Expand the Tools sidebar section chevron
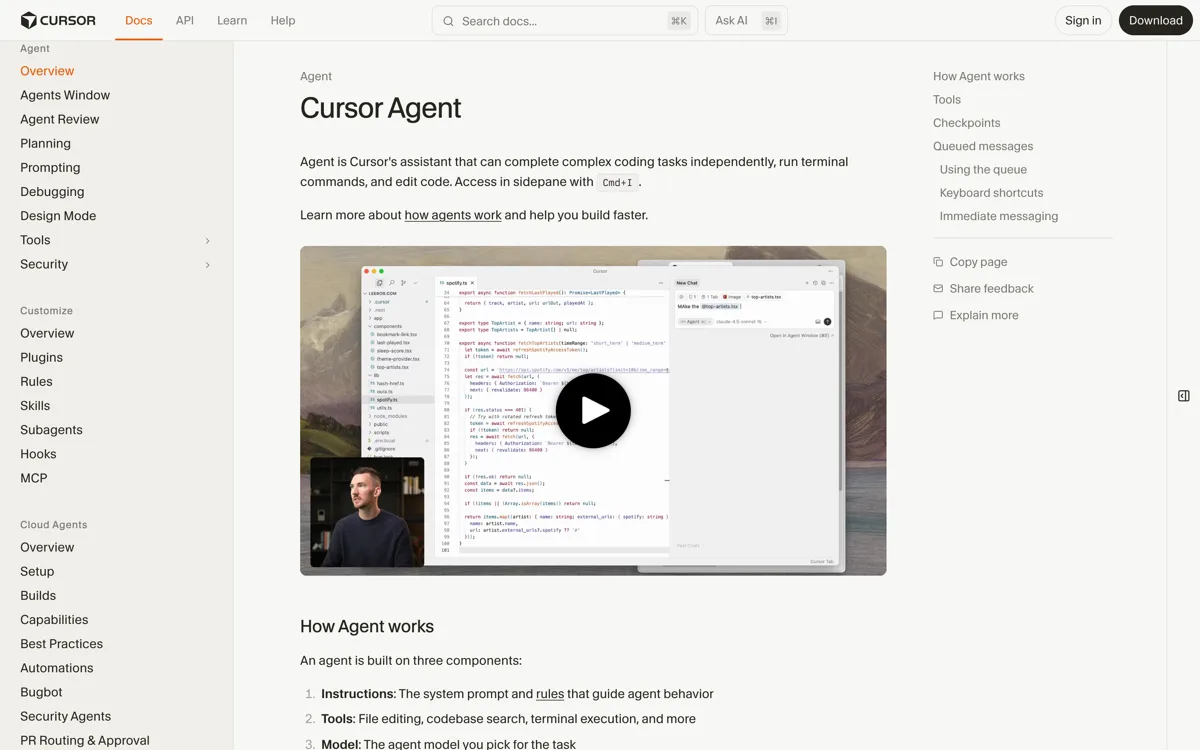The width and height of the screenshot is (1200, 750). (x=207, y=240)
